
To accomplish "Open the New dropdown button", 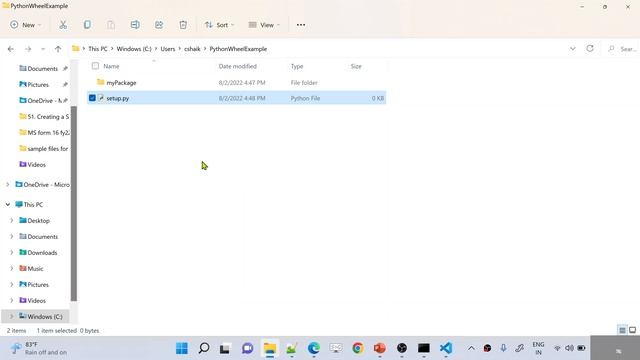I will (26, 25).
